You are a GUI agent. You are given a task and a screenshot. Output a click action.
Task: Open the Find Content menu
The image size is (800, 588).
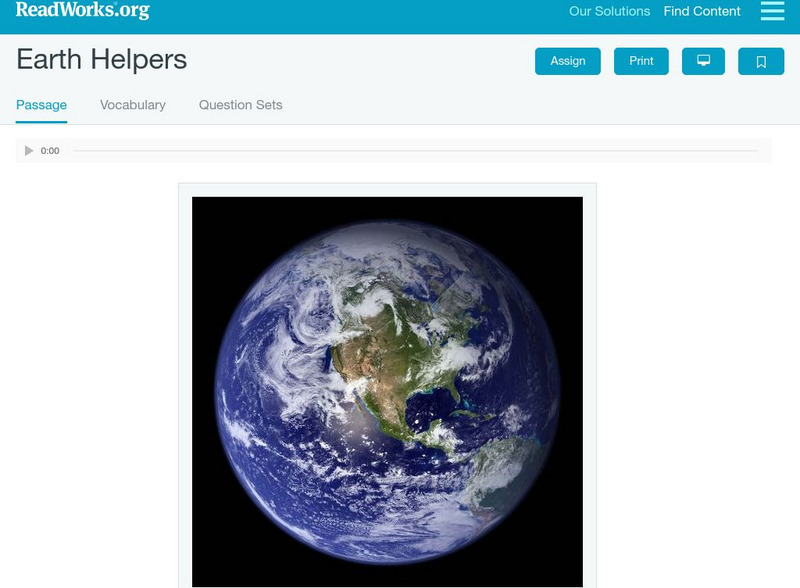(702, 11)
